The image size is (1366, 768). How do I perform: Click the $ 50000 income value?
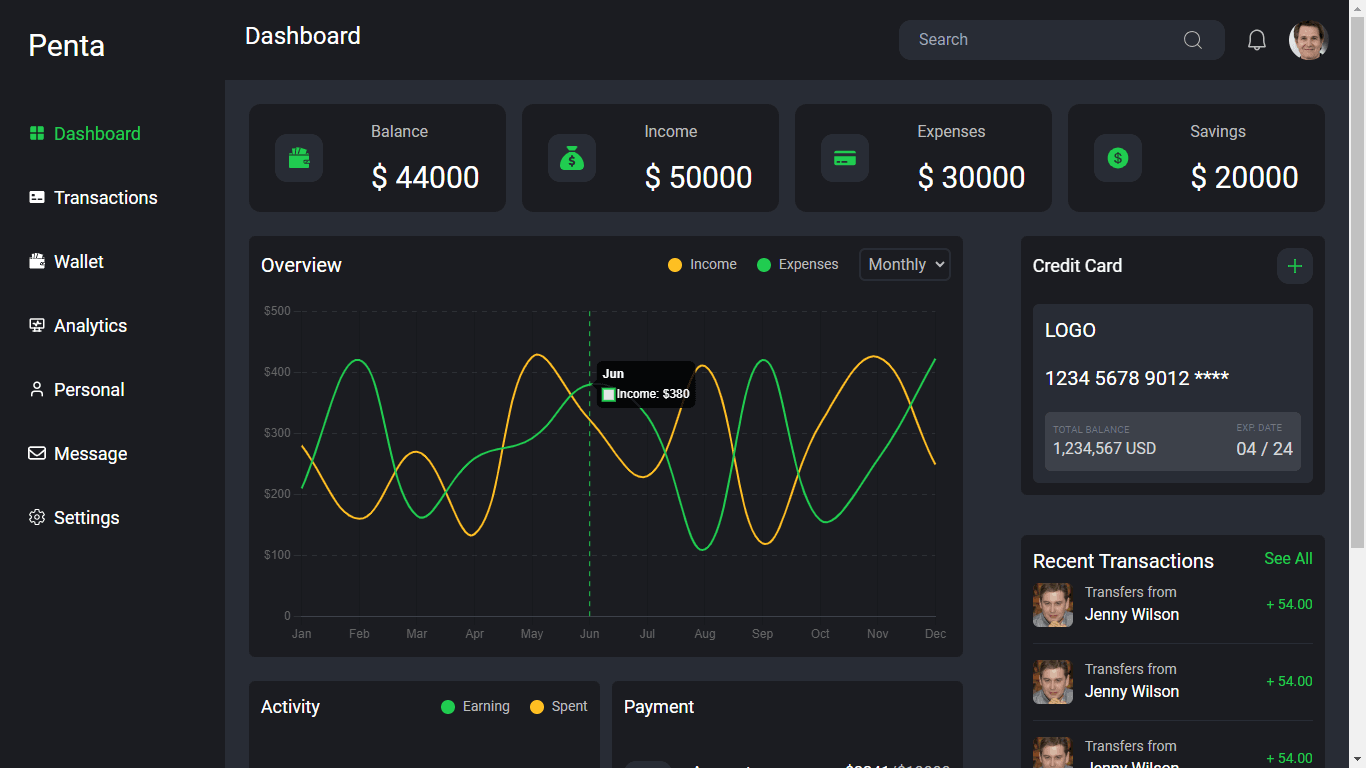point(698,177)
